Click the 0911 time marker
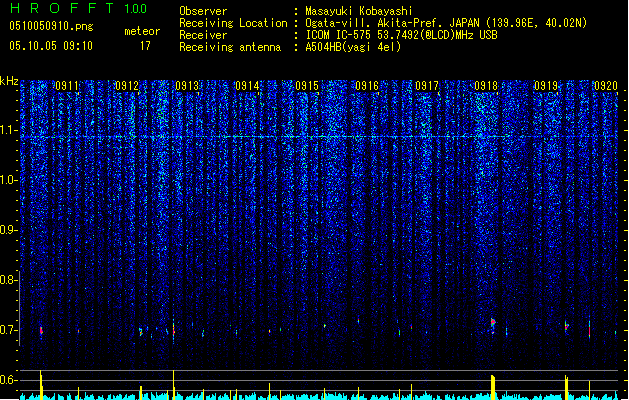Viewport: 629px width, 400px height. [67, 86]
